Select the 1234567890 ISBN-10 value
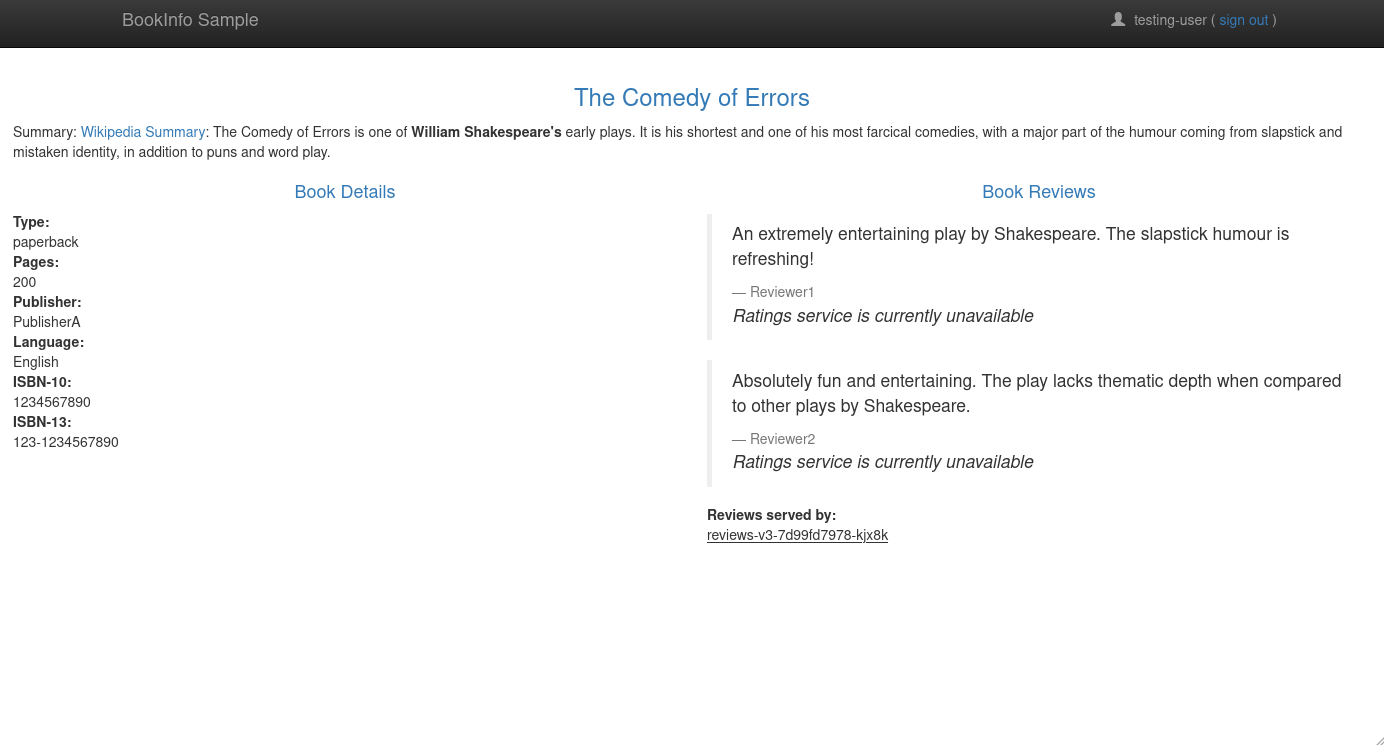 [52, 402]
